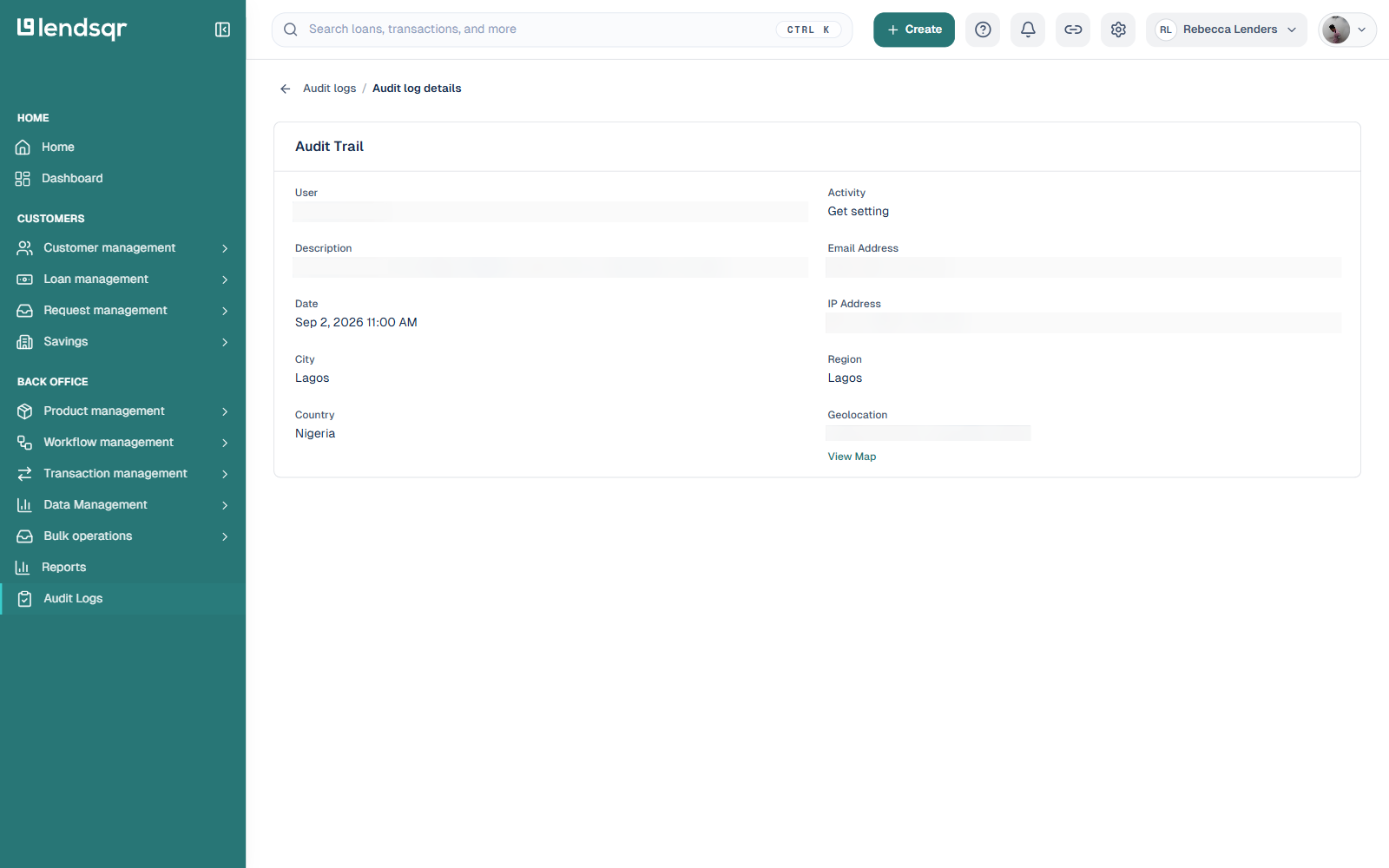
Task: Click the Workflow management shapes icon
Action: (25, 443)
